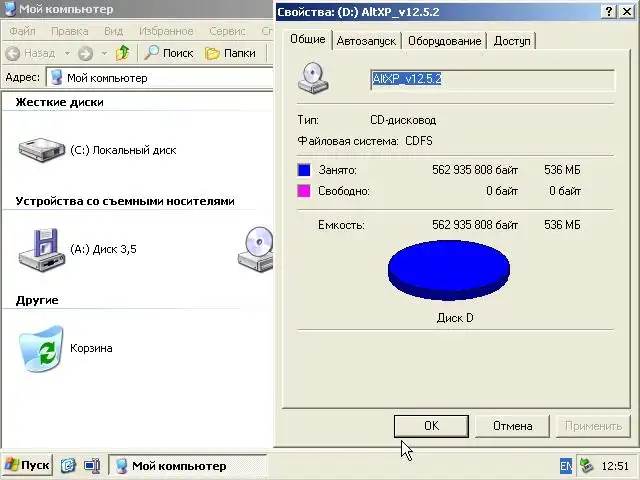Viewport: 640px width, 480px height.
Task: Open the Пуск start menu
Action: click(x=27, y=465)
